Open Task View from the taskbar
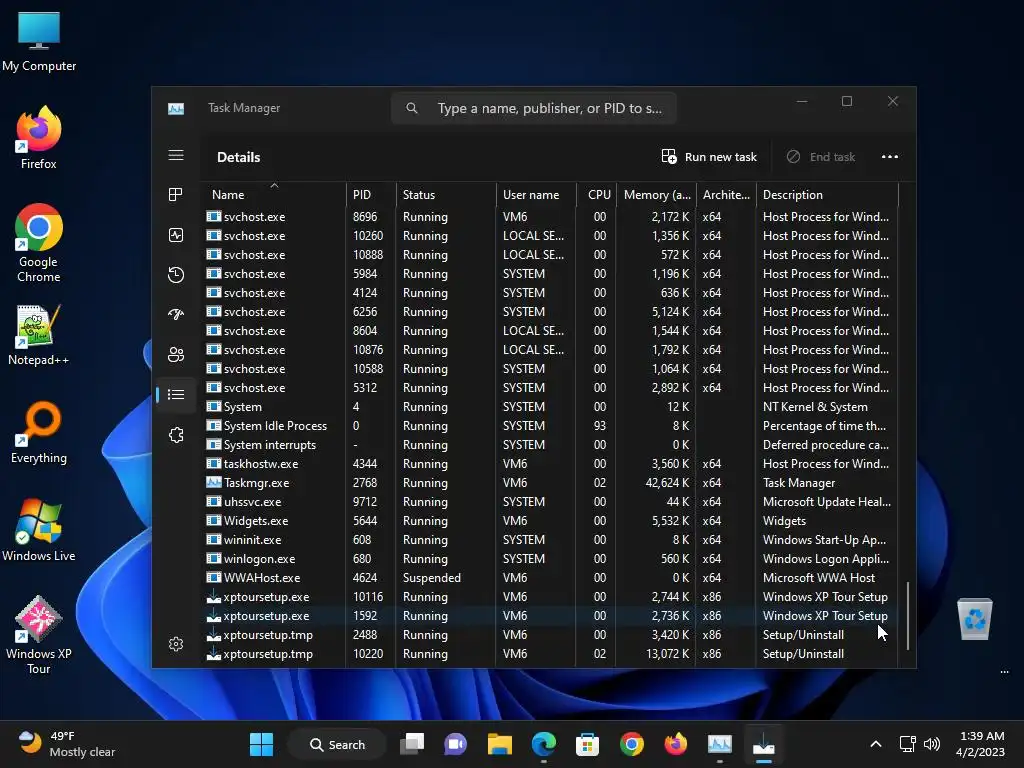Viewport: 1024px width, 768px height. (412, 744)
